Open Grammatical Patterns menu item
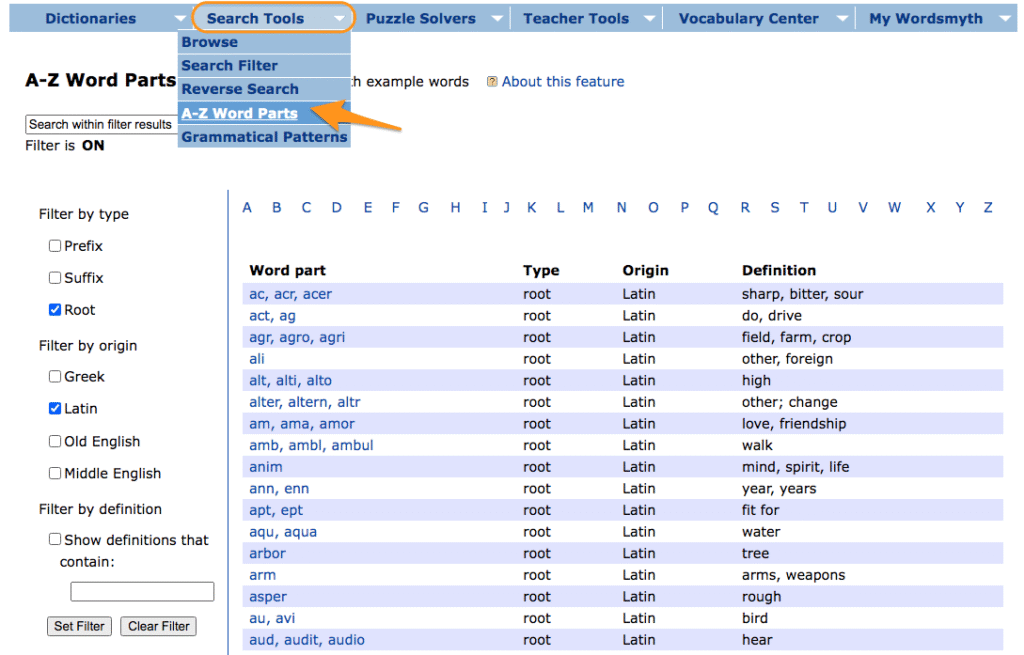 click(264, 137)
